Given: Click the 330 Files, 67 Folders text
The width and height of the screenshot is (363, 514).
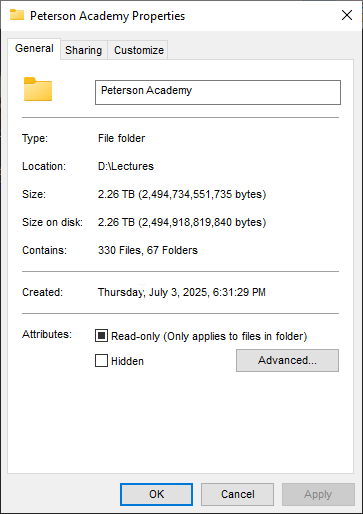Looking at the screenshot, I should (148, 250).
